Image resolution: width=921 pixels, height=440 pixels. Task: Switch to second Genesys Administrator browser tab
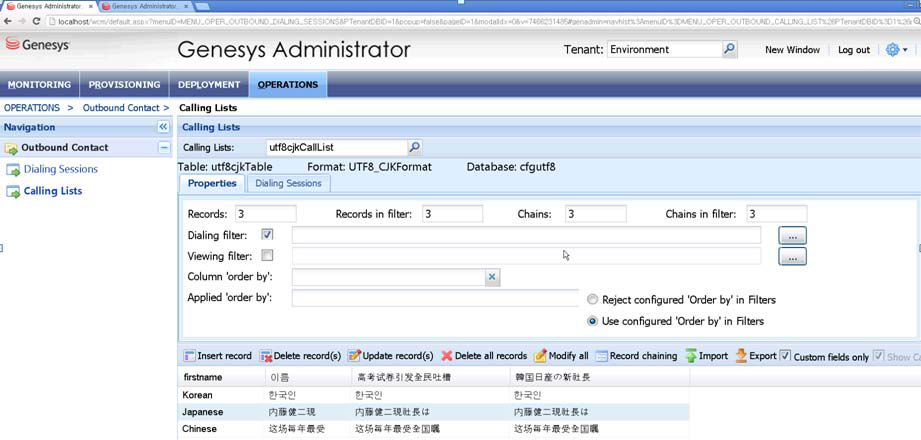[x=145, y=6]
